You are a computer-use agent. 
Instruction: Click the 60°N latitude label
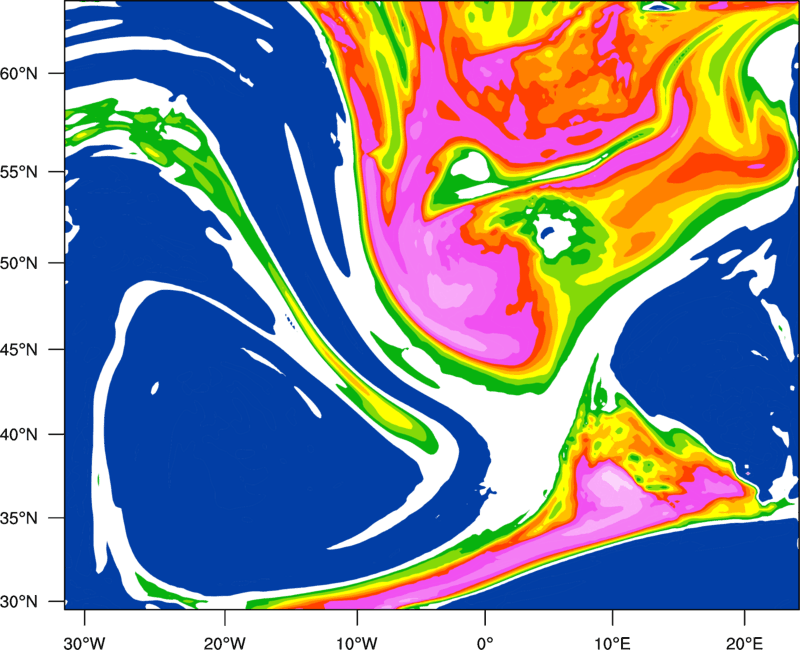click(x=19, y=73)
